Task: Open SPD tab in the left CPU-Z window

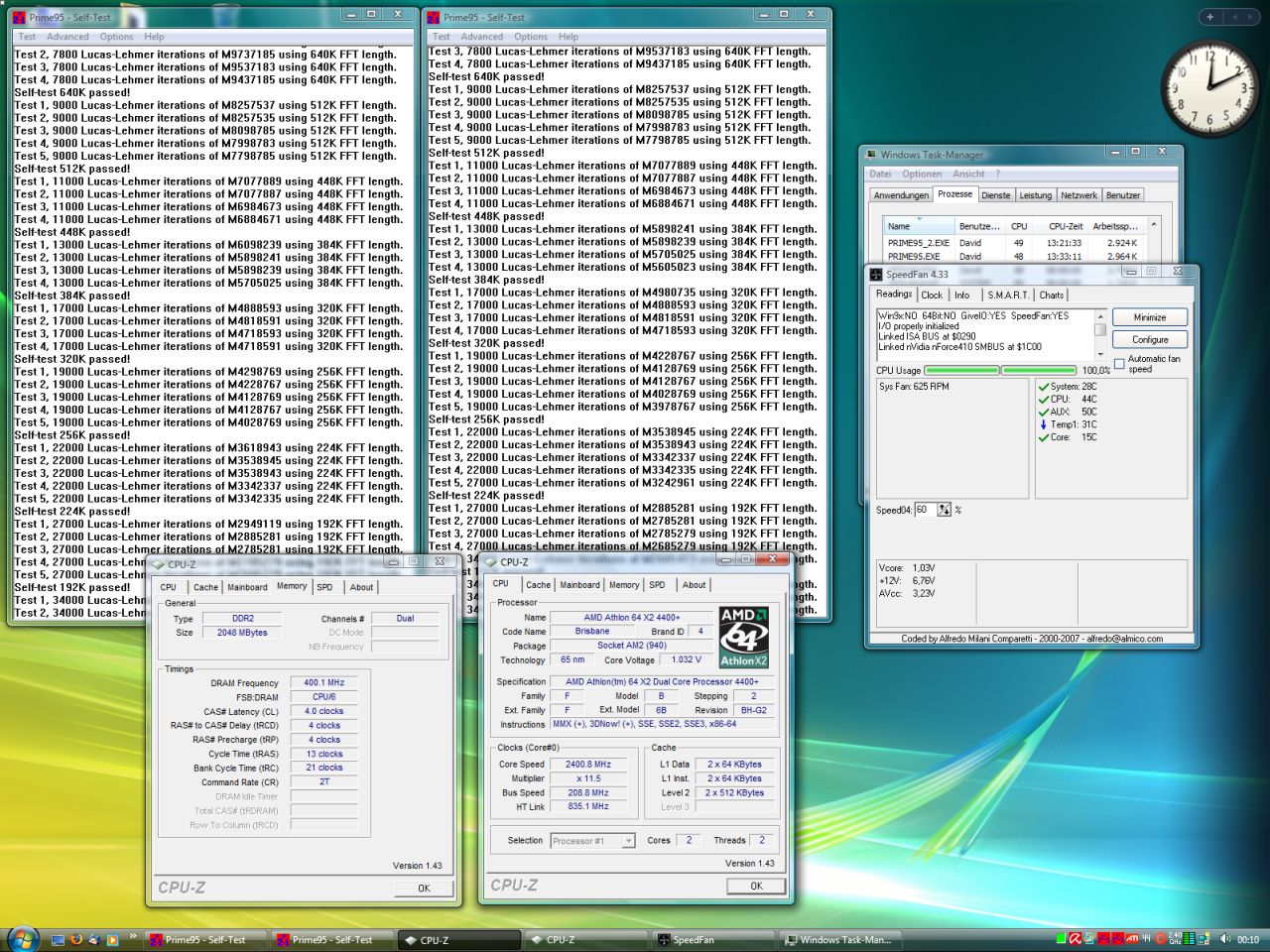Action: tap(324, 587)
